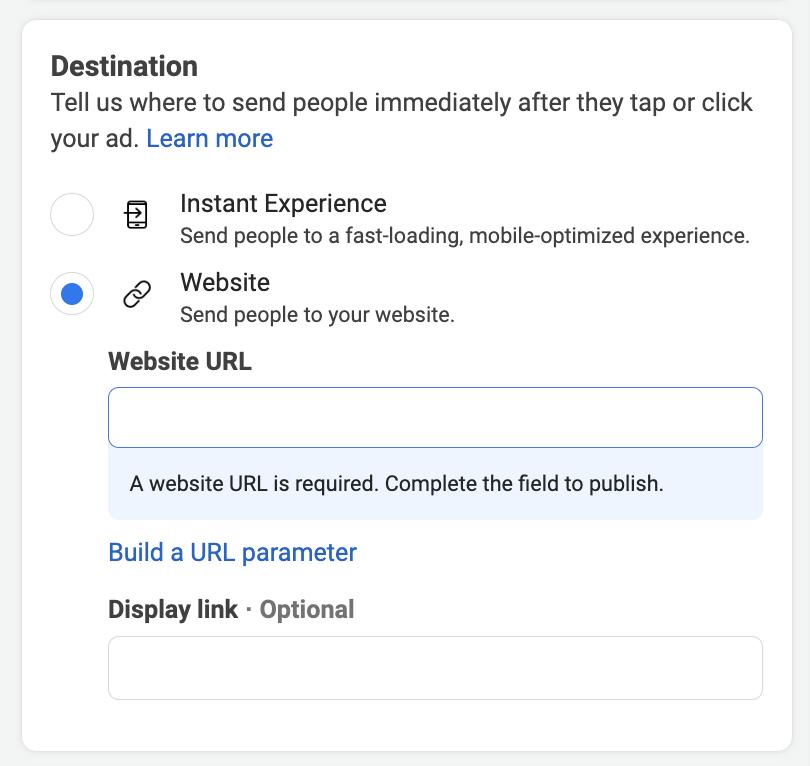Select the Website radio button

72,294
